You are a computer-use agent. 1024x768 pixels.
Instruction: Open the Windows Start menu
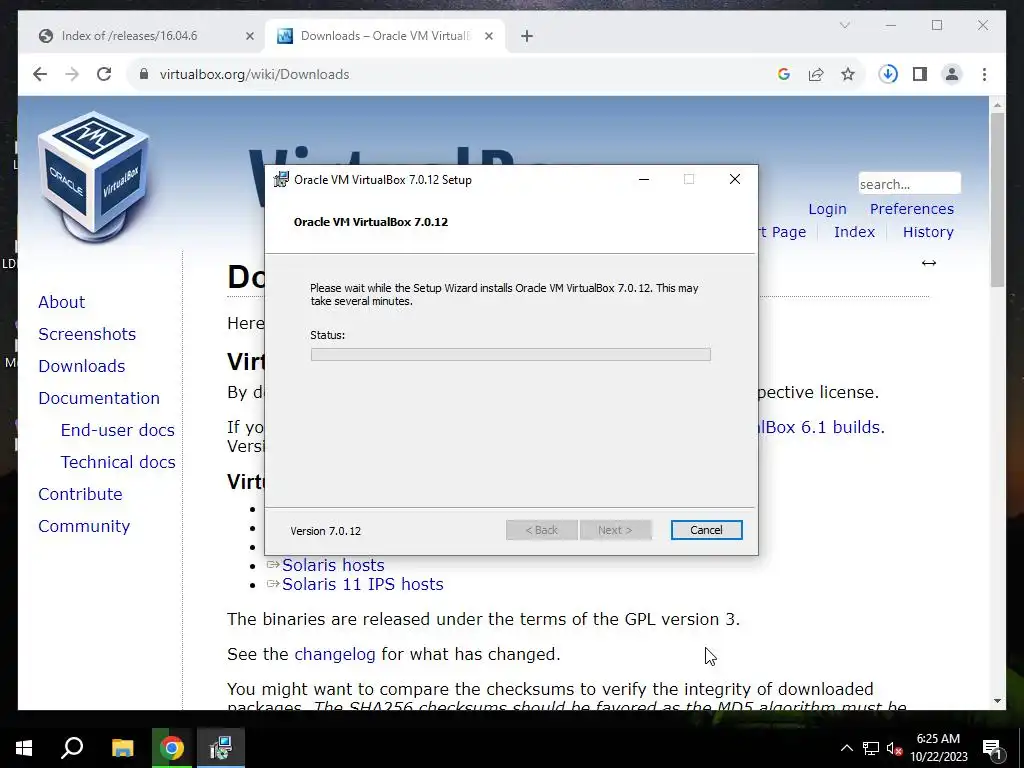click(24, 748)
